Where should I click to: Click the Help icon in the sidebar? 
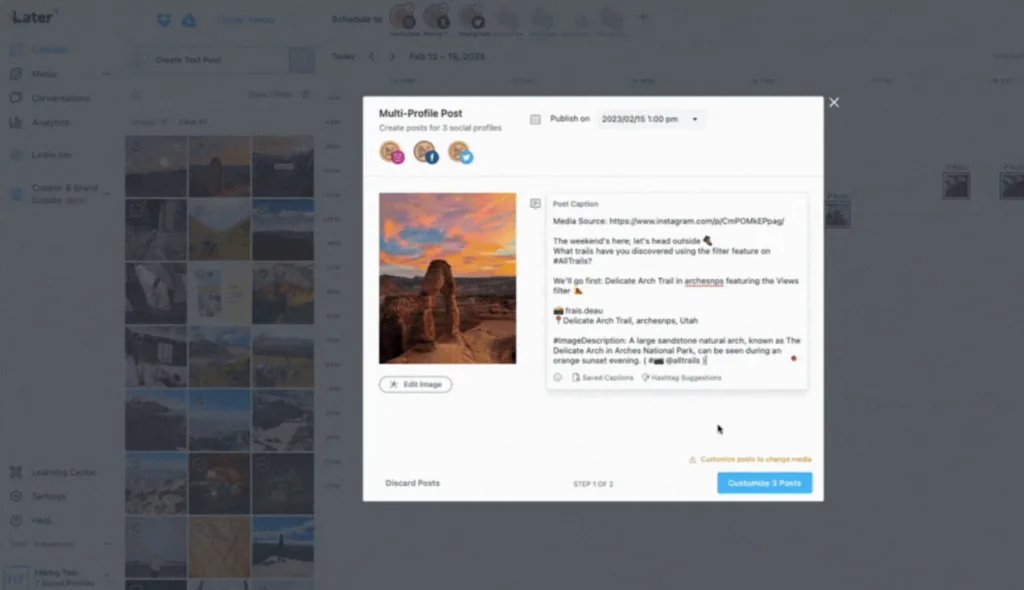point(16,520)
